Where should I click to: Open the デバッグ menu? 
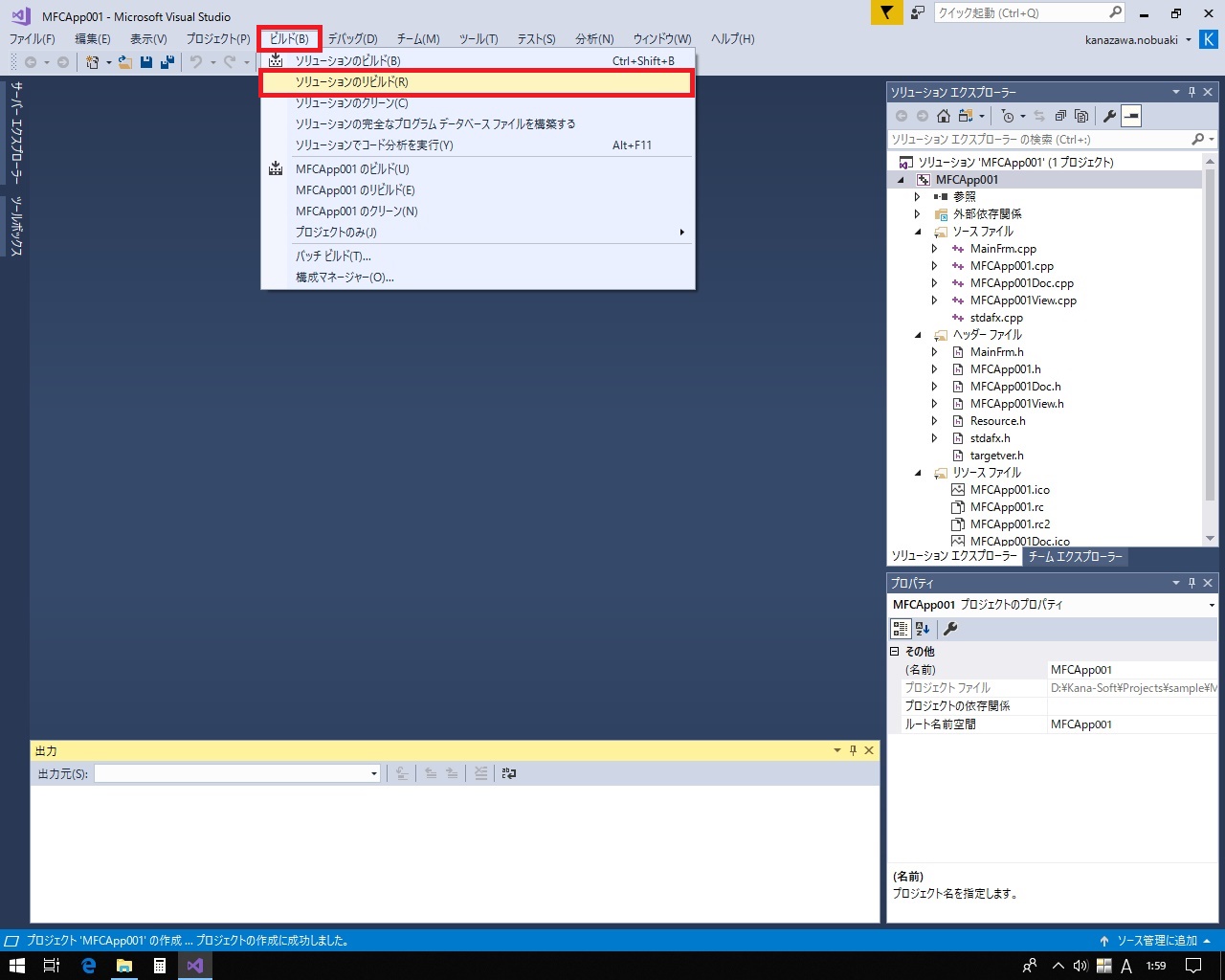[x=352, y=38]
